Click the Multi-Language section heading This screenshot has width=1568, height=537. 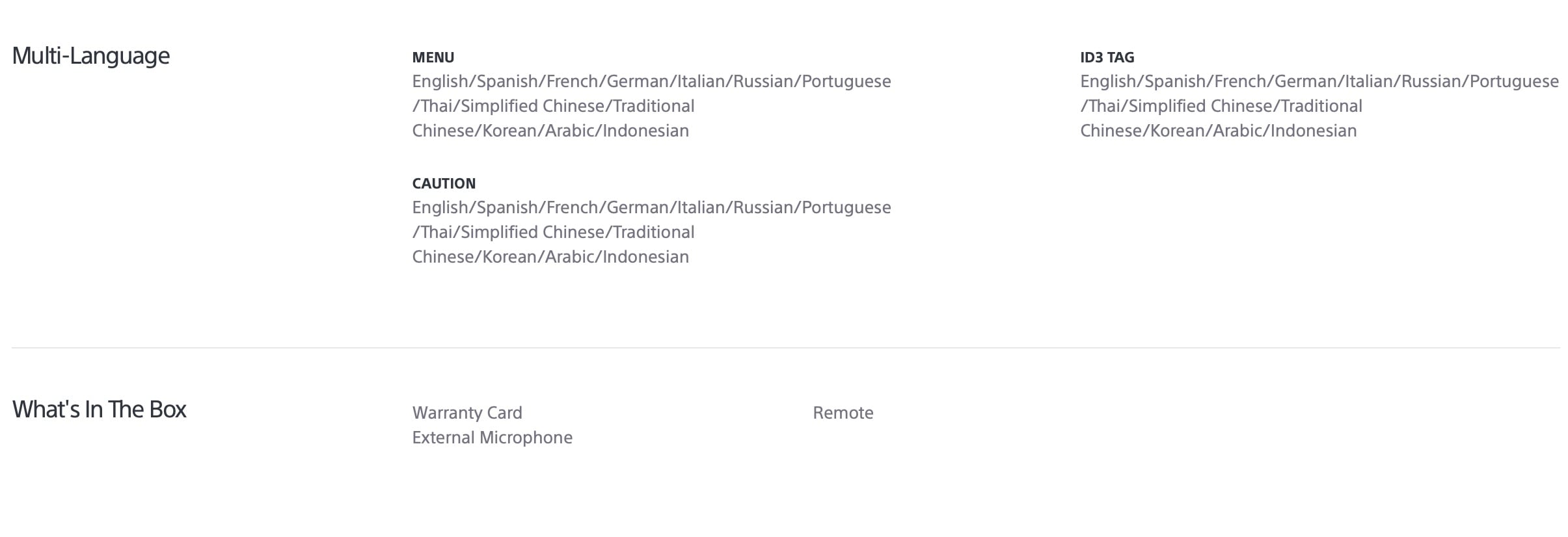coord(91,56)
